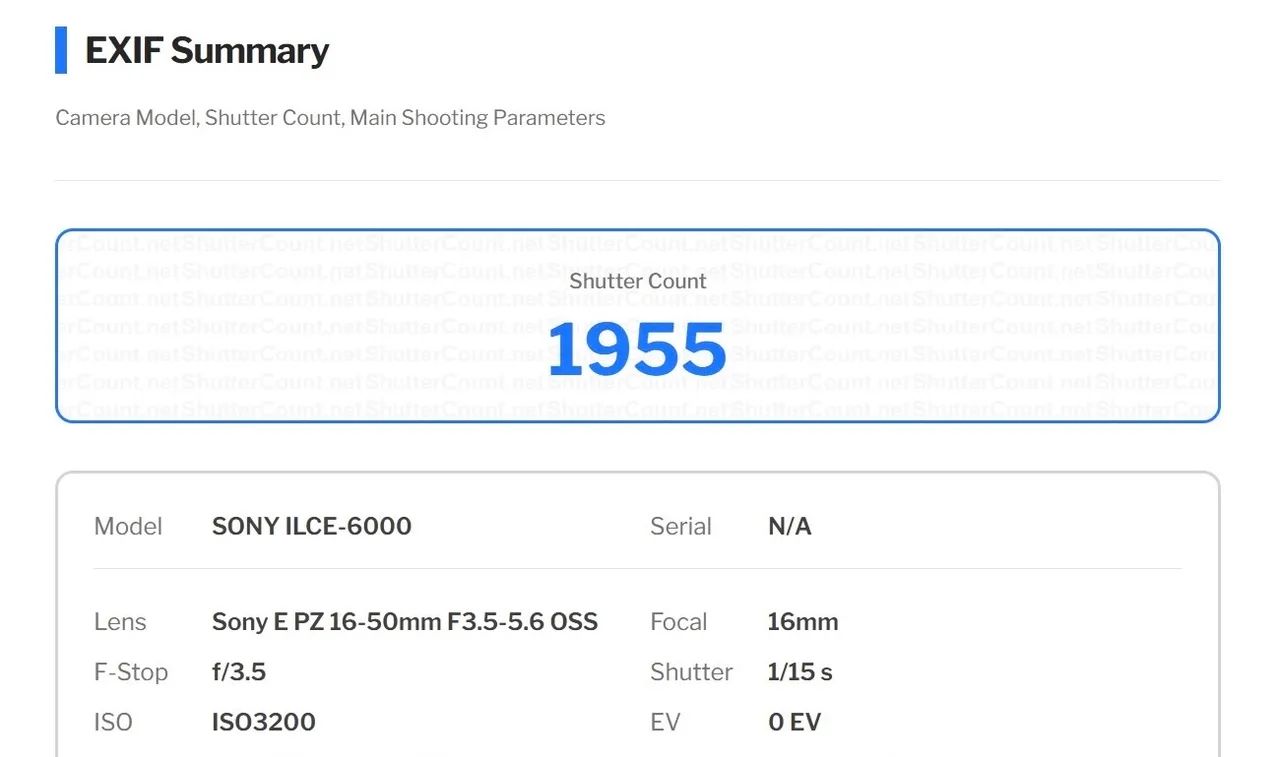Select the N/A serial value
Viewport: 1280px width, 757px height.
(x=789, y=527)
